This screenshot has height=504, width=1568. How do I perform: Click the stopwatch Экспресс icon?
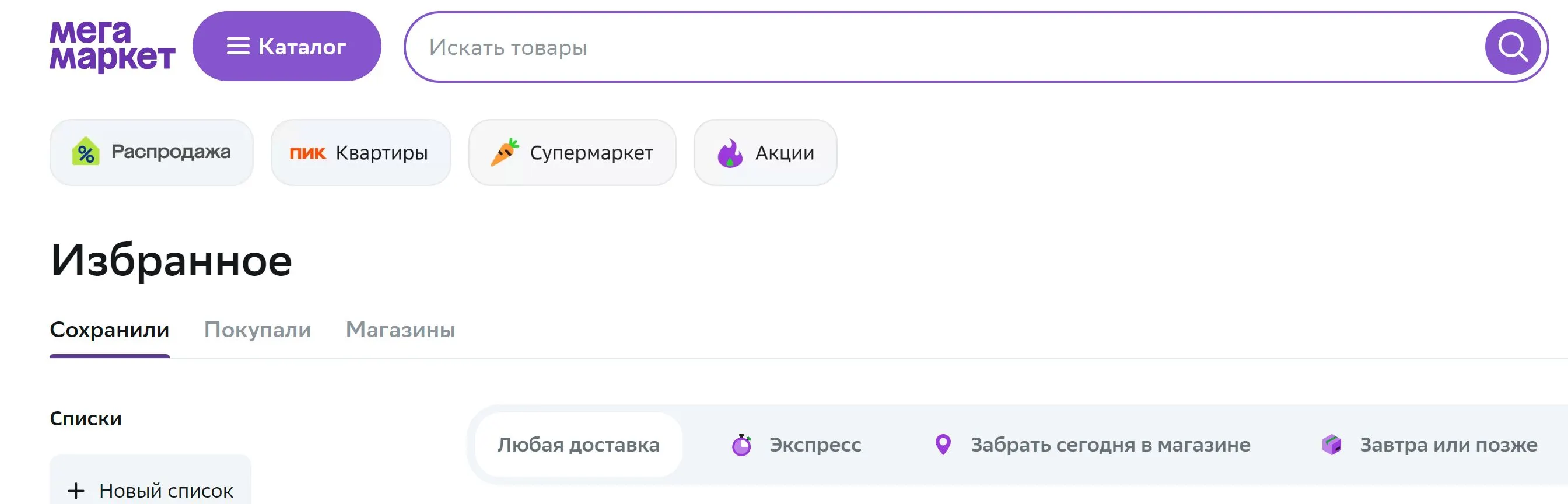[x=741, y=445]
